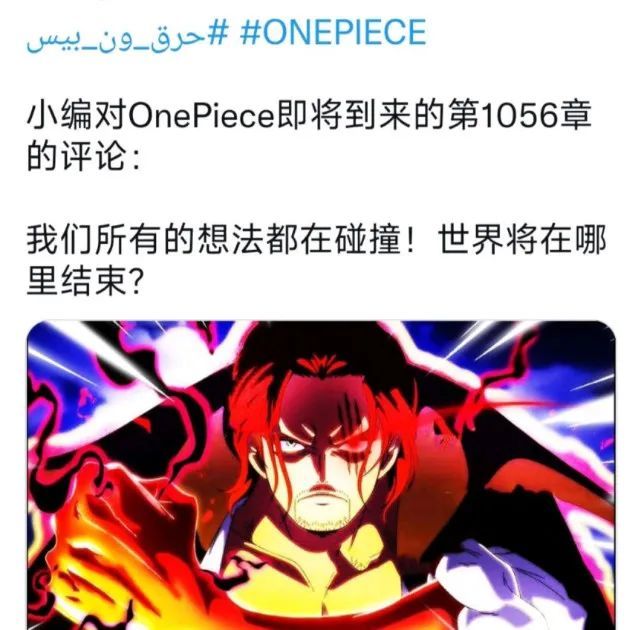Click the number 1056 in the post
The image size is (641, 630).
pyautogui.click(x=519, y=116)
